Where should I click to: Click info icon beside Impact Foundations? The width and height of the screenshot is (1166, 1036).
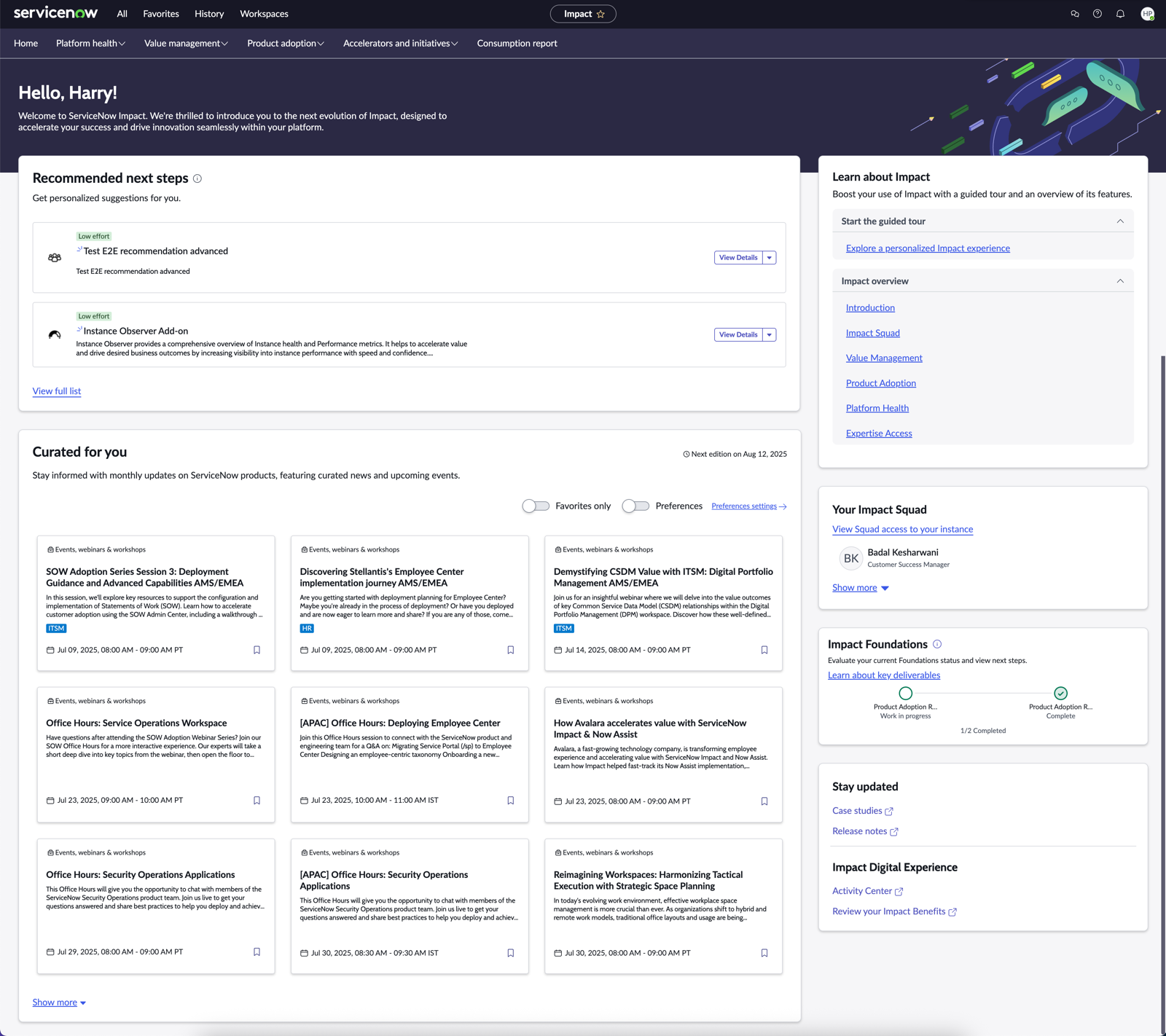pos(937,644)
